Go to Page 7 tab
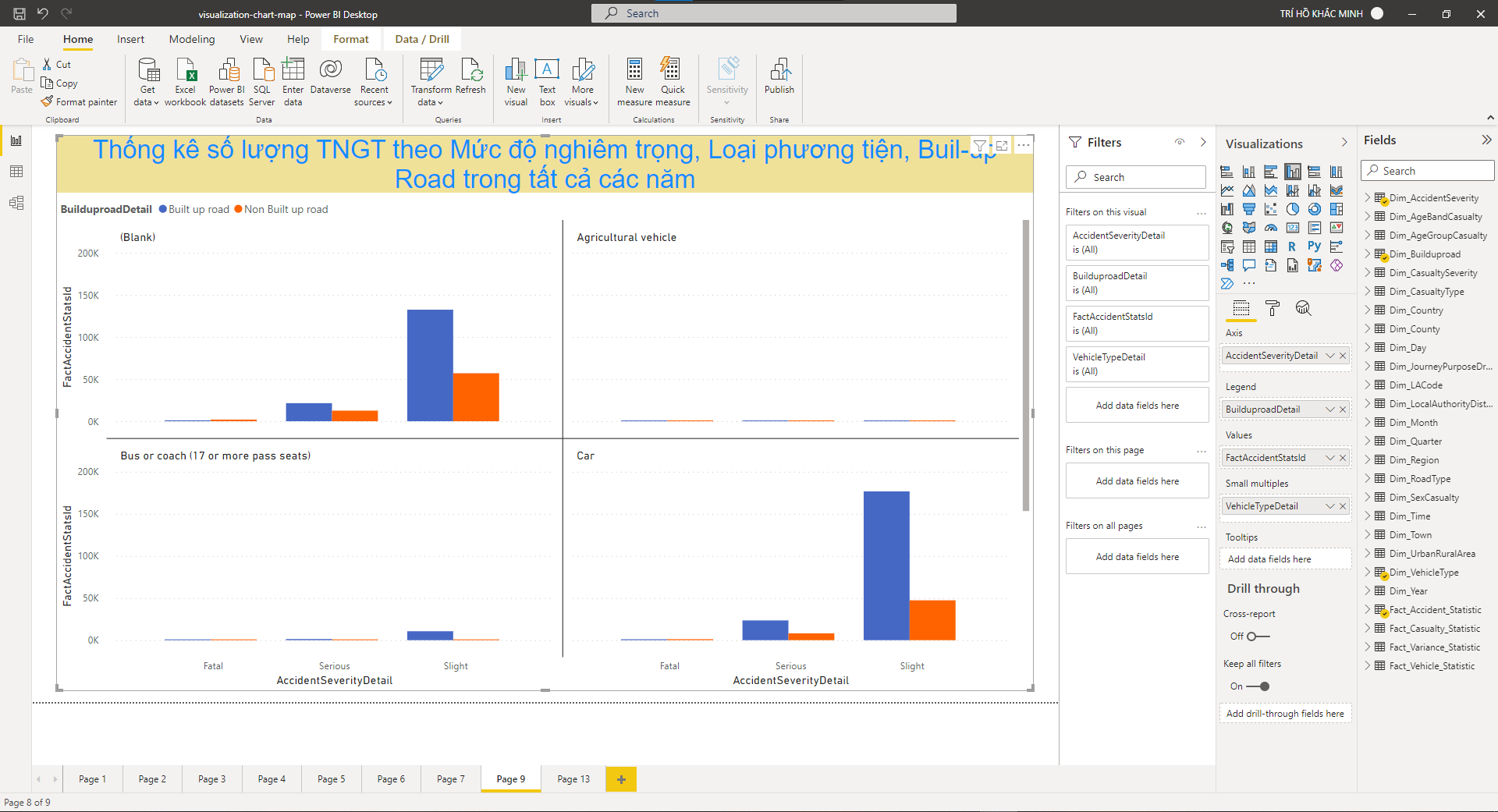Image resolution: width=1498 pixels, height=812 pixels. [x=451, y=779]
